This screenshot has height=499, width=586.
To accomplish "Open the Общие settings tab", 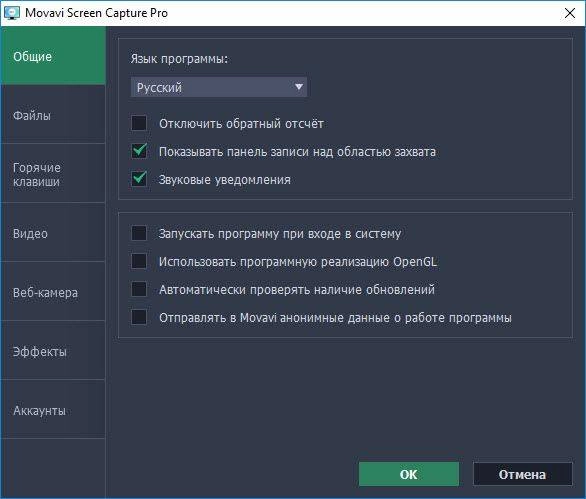I will click(53, 56).
